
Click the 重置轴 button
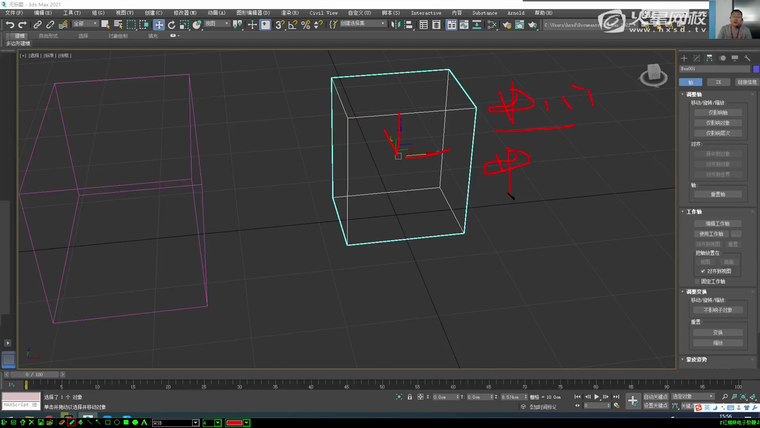[718, 194]
